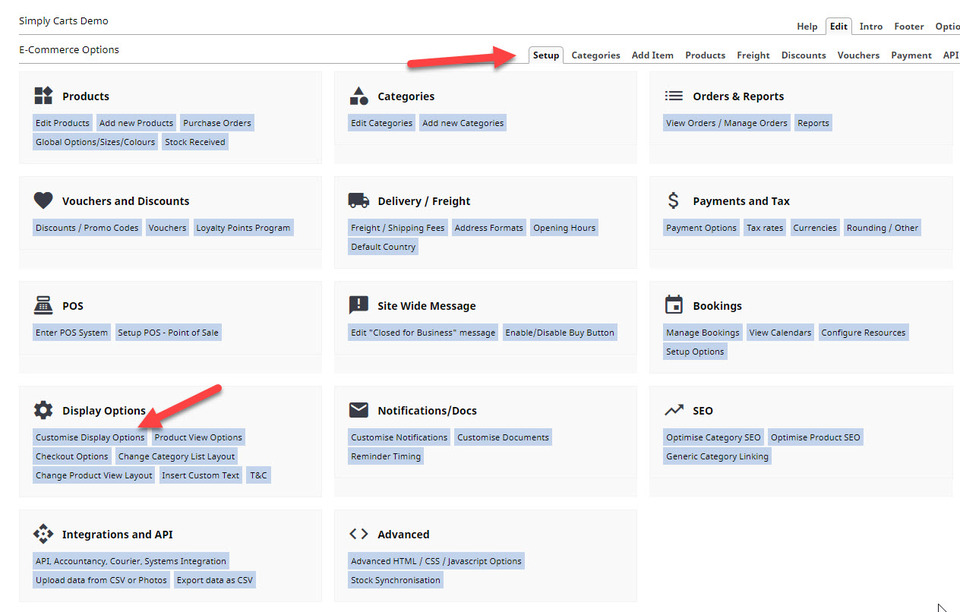Click the Orders & Reports list icon

[x=673, y=95]
